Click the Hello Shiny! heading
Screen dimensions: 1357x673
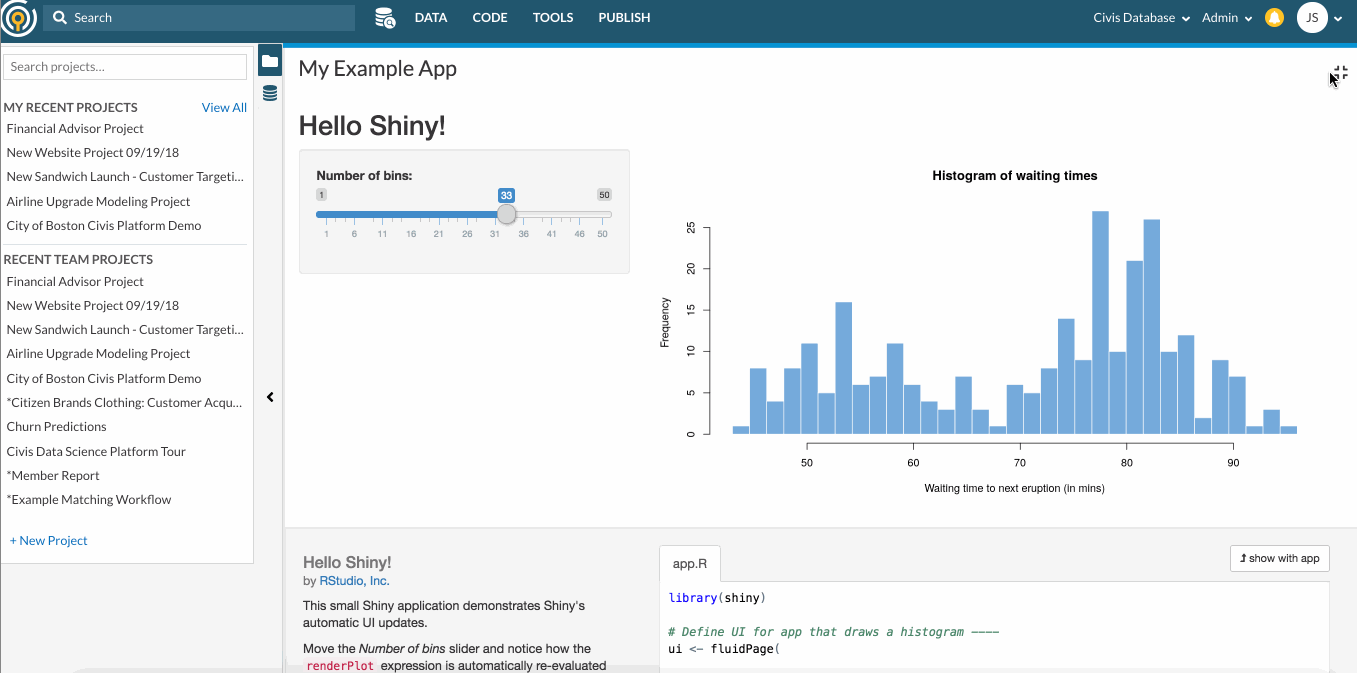(x=372, y=126)
